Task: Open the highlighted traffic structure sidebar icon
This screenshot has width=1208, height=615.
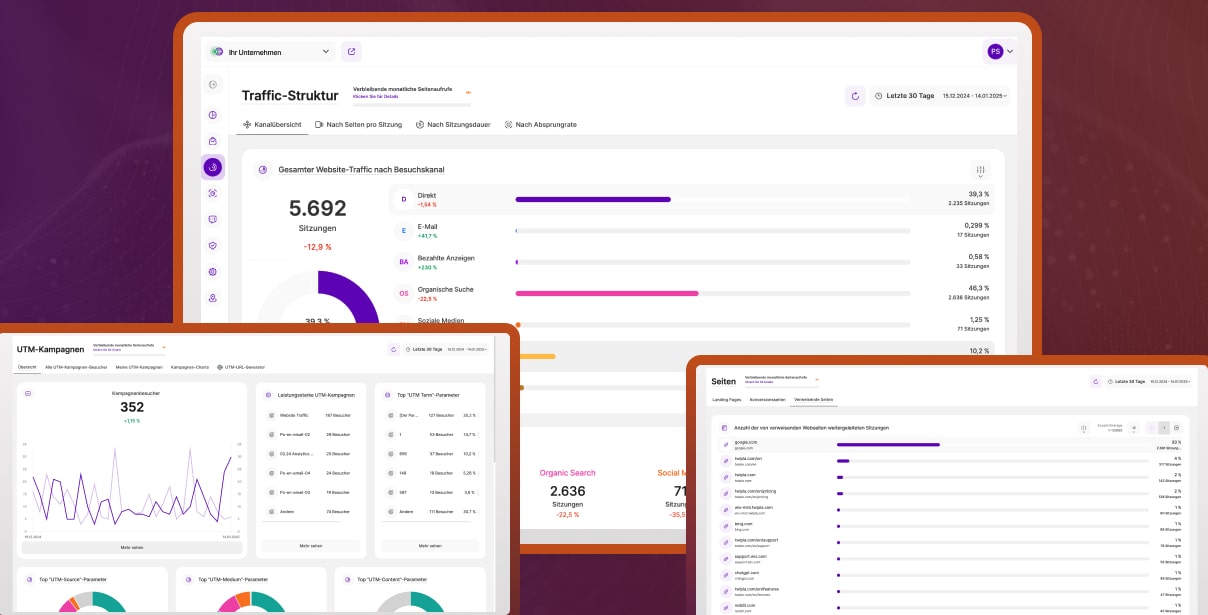Action: [213, 167]
